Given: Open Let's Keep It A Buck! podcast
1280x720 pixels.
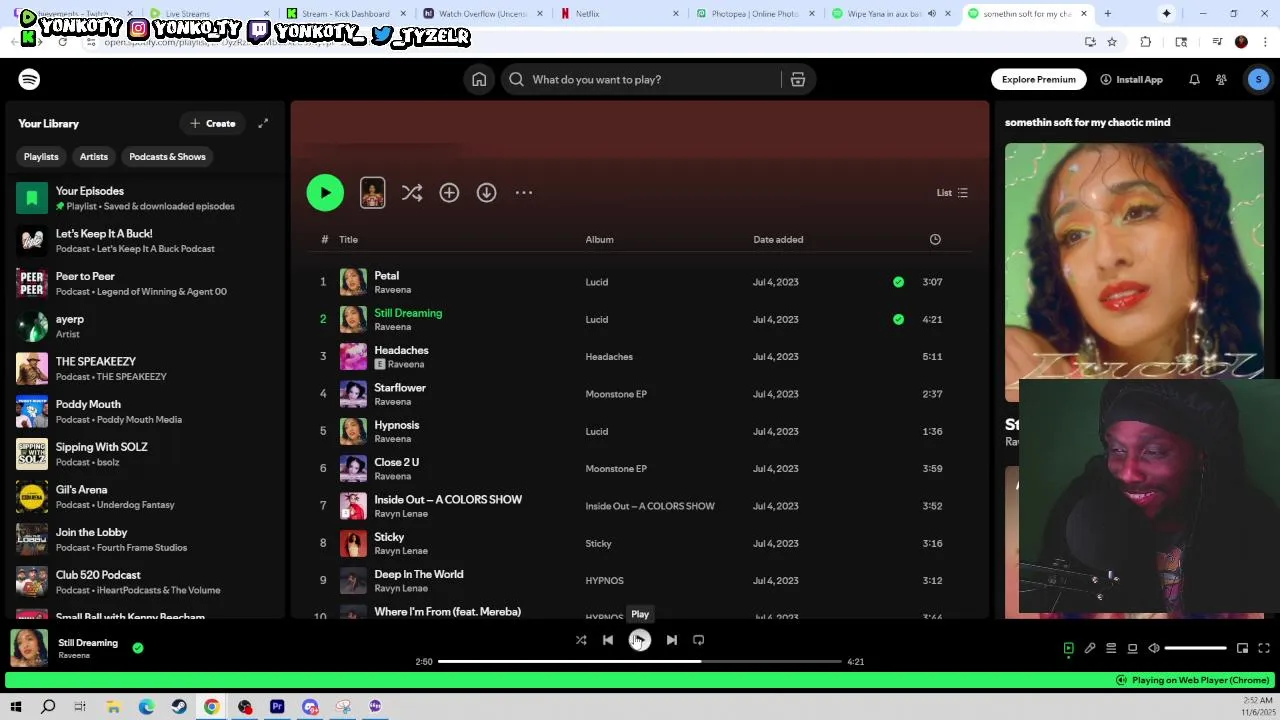Looking at the screenshot, I should click(x=145, y=241).
